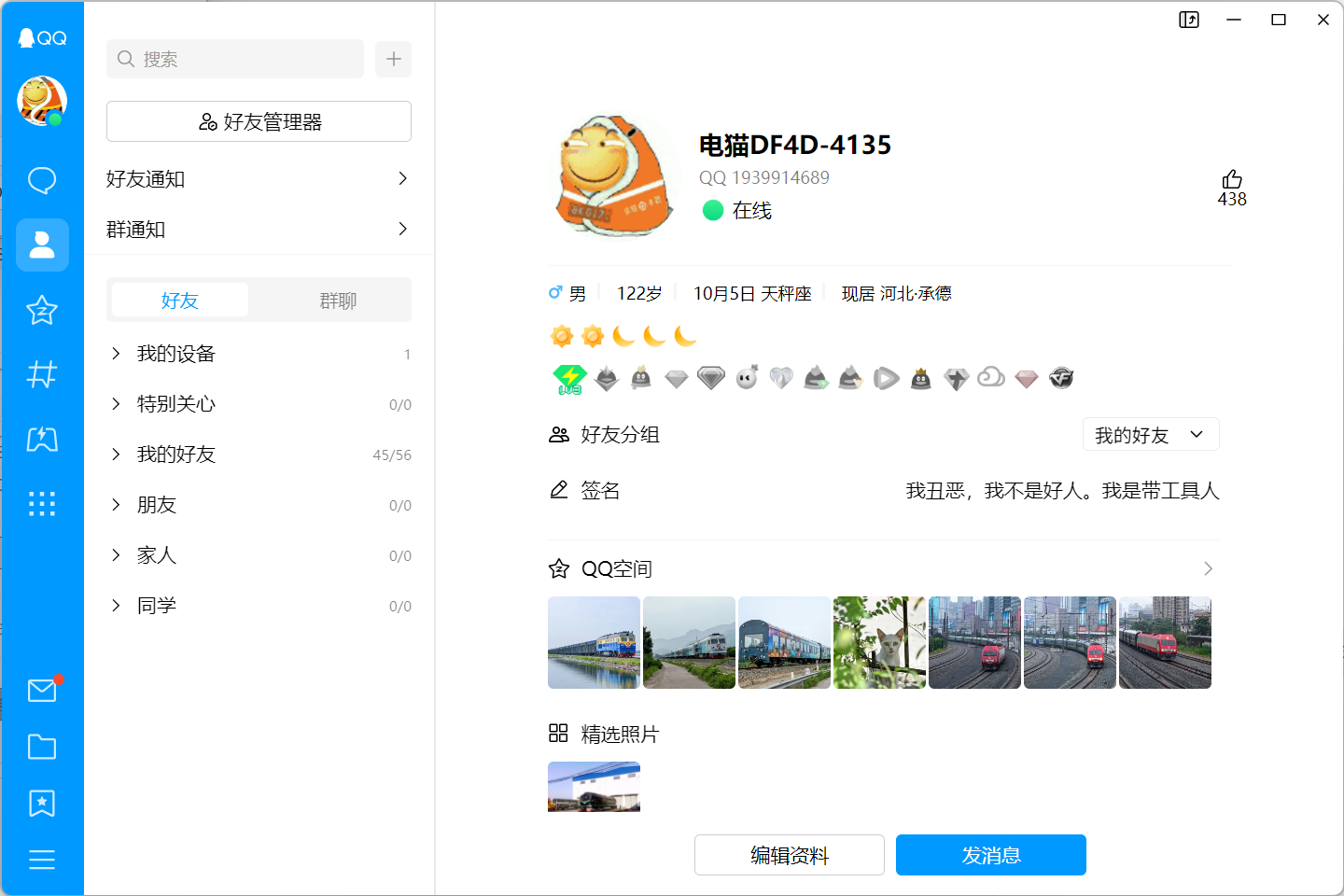Click the 发消息 button

pos(990,855)
